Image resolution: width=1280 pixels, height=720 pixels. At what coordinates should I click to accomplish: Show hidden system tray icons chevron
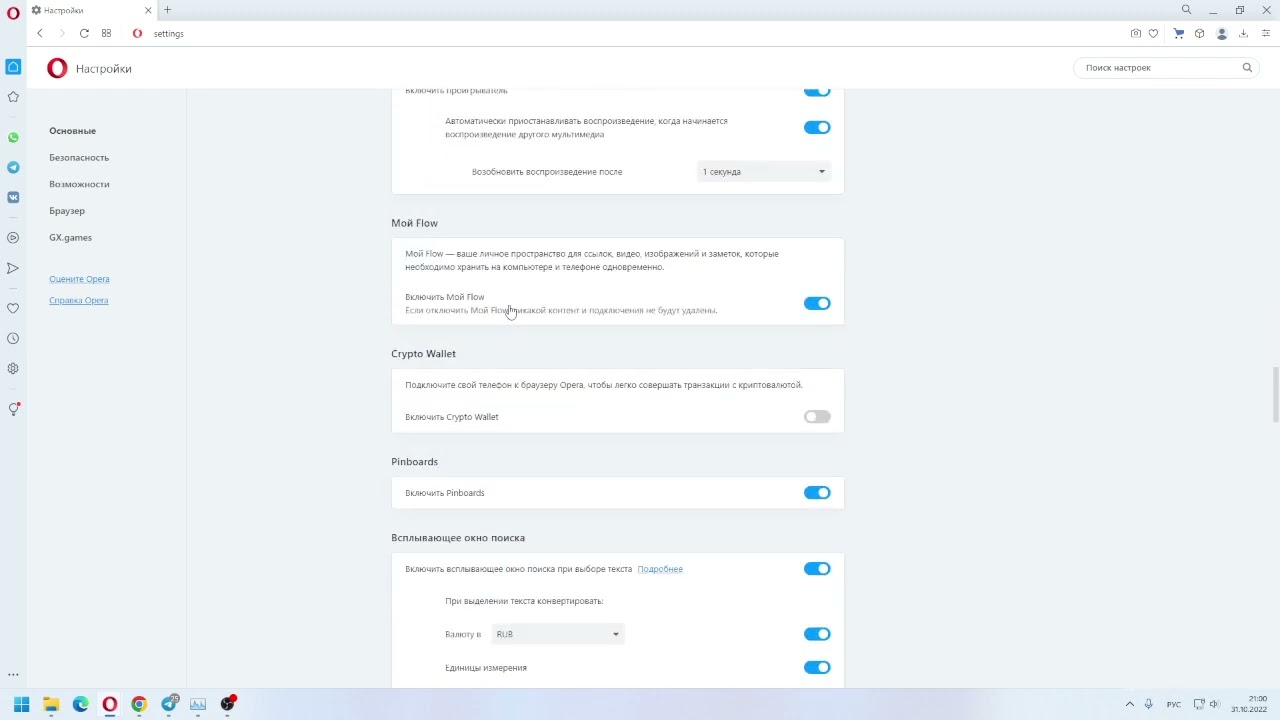coord(1130,704)
